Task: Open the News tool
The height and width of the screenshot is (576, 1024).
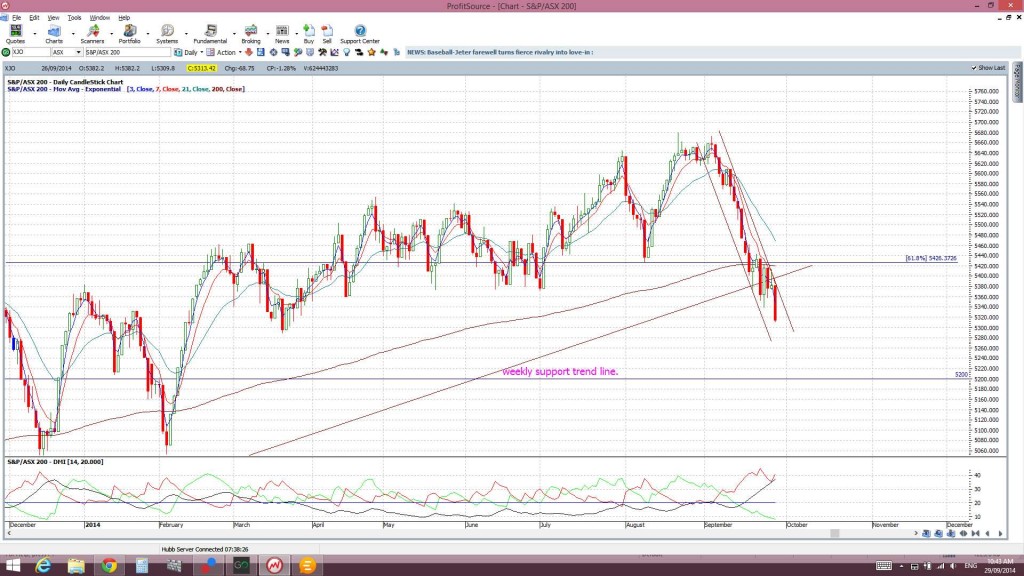Action: coord(282,34)
